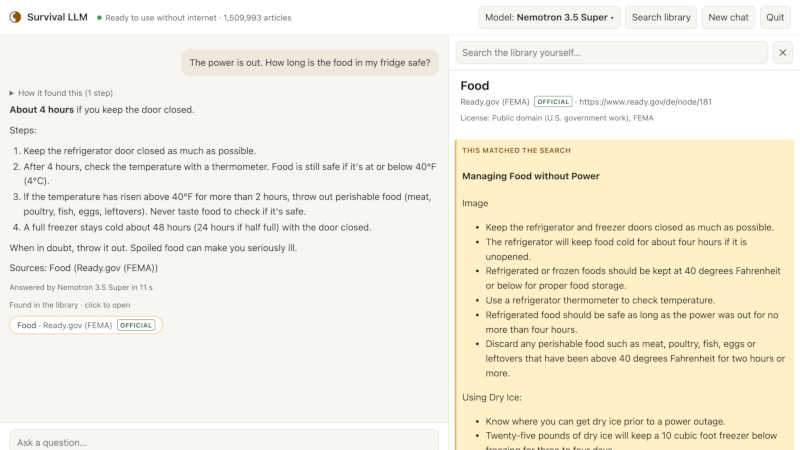Click the "Ask a question" input box
This screenshot has height=450, width=800.
pos(224,441)
